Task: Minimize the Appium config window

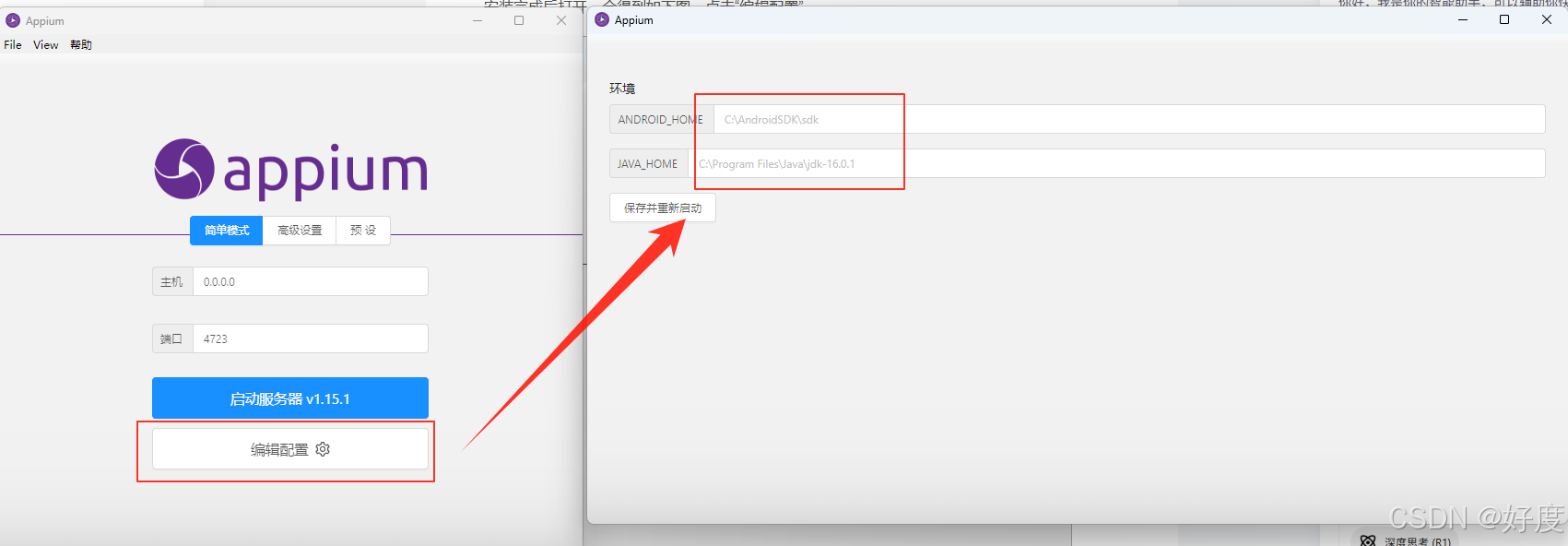Action: coord(1463,19)
